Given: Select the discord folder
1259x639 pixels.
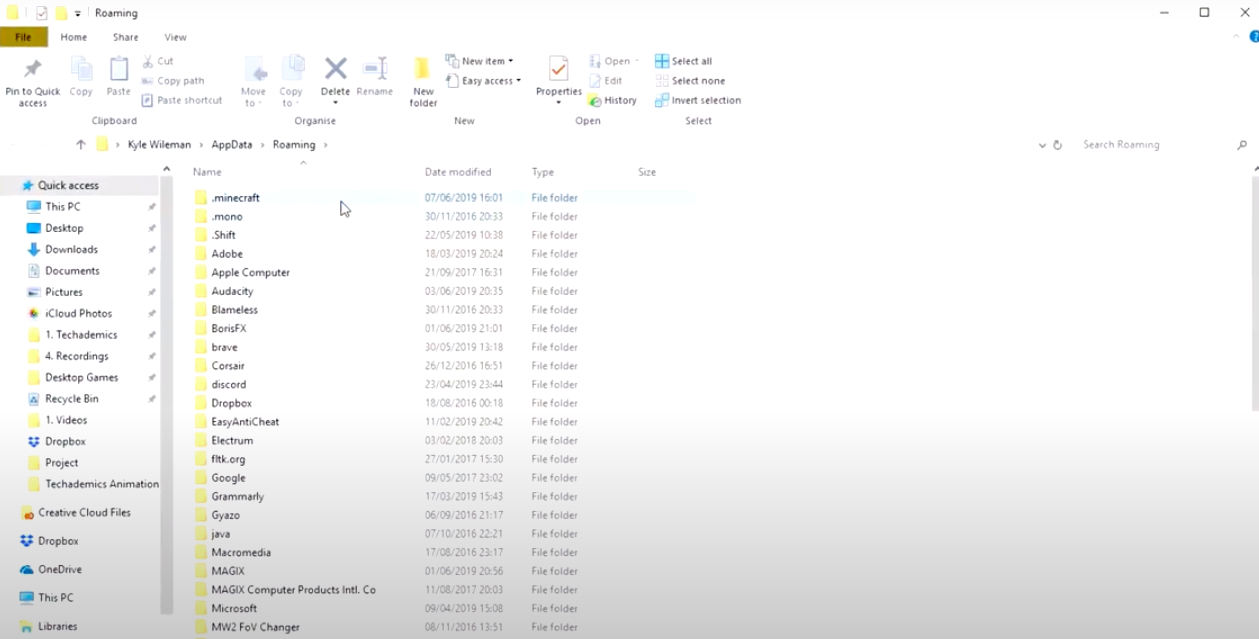Looking at the screenshot, I should pyautogui.click(x=228, y=384).
